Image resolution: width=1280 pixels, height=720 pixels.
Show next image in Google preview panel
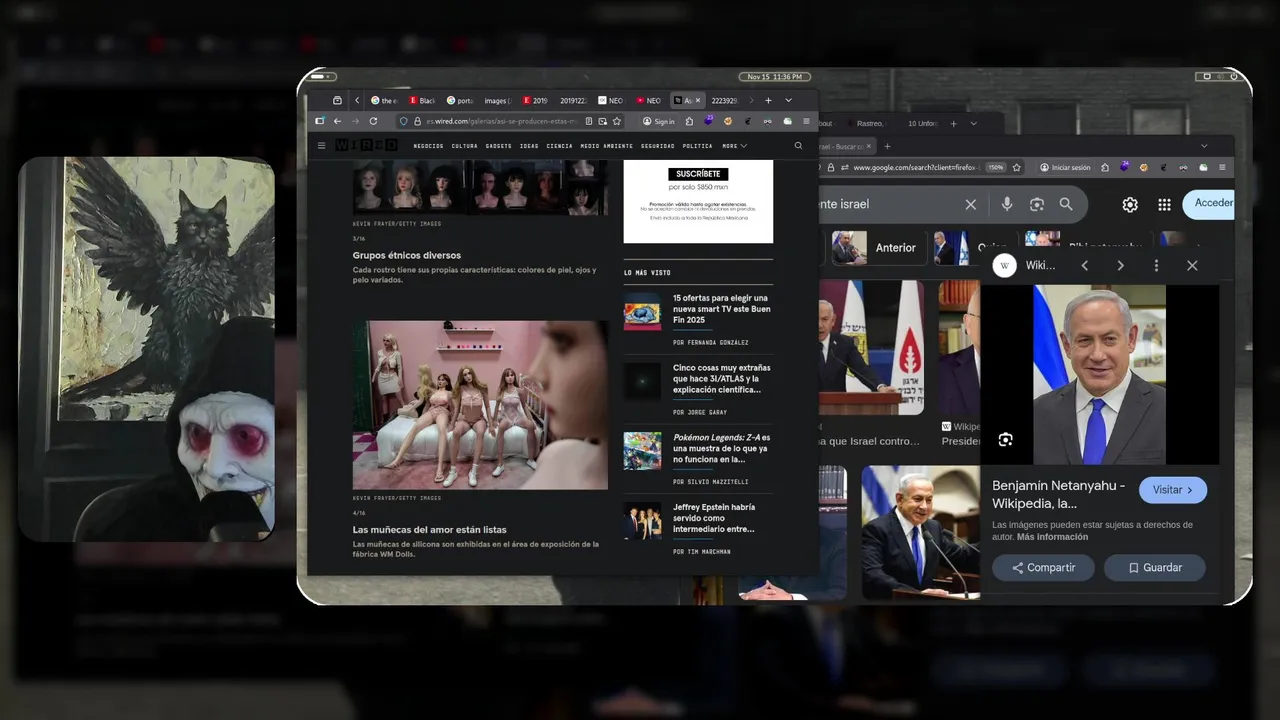pyautogui.click(x=1120, y=265)
